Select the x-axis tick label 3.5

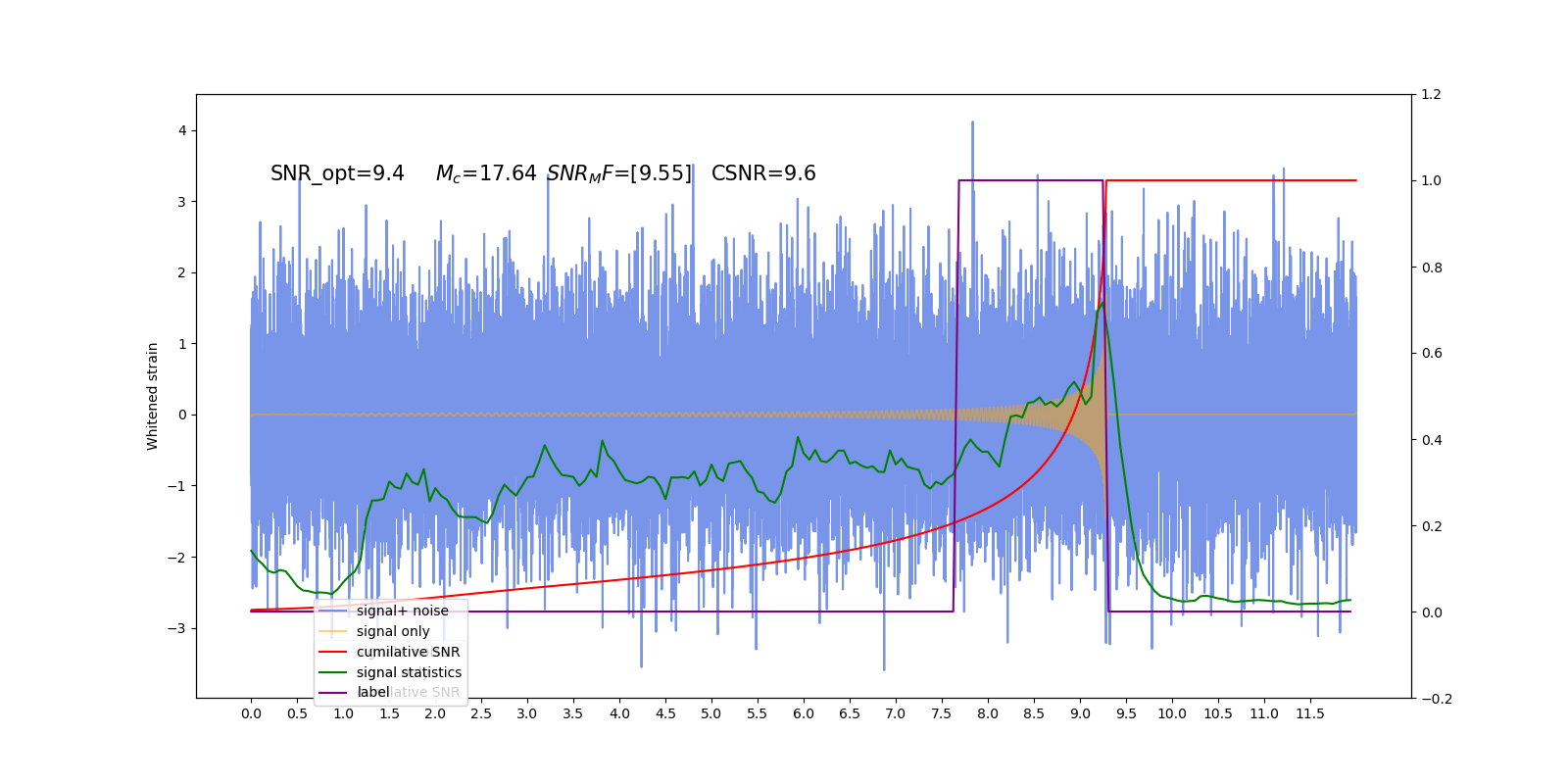pos(573,713)
